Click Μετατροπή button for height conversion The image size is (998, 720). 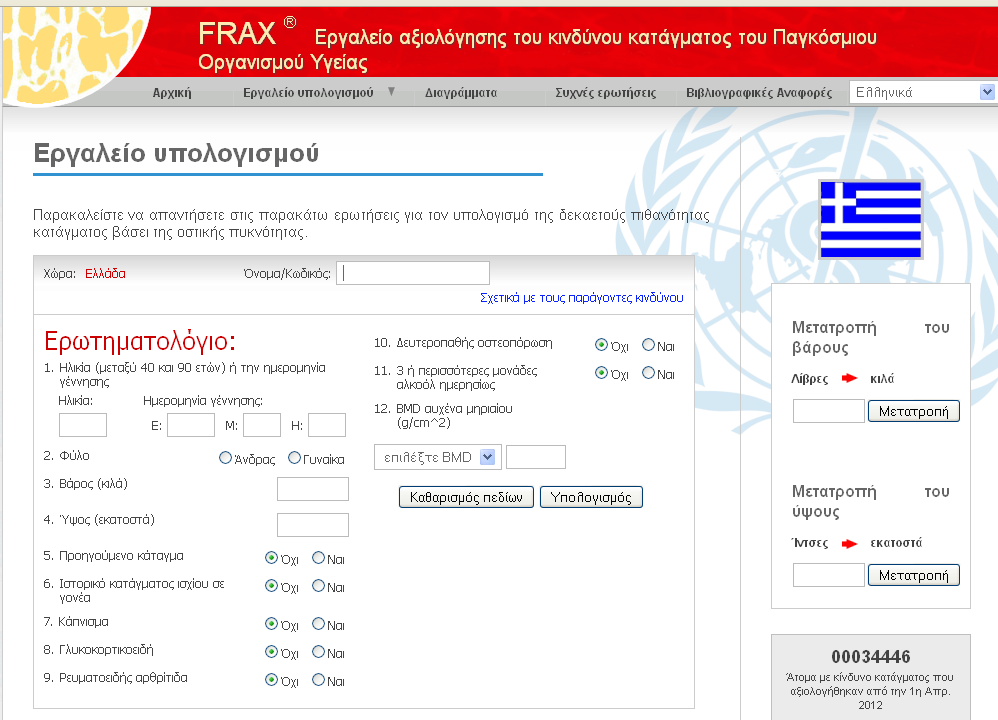point(913,575)
